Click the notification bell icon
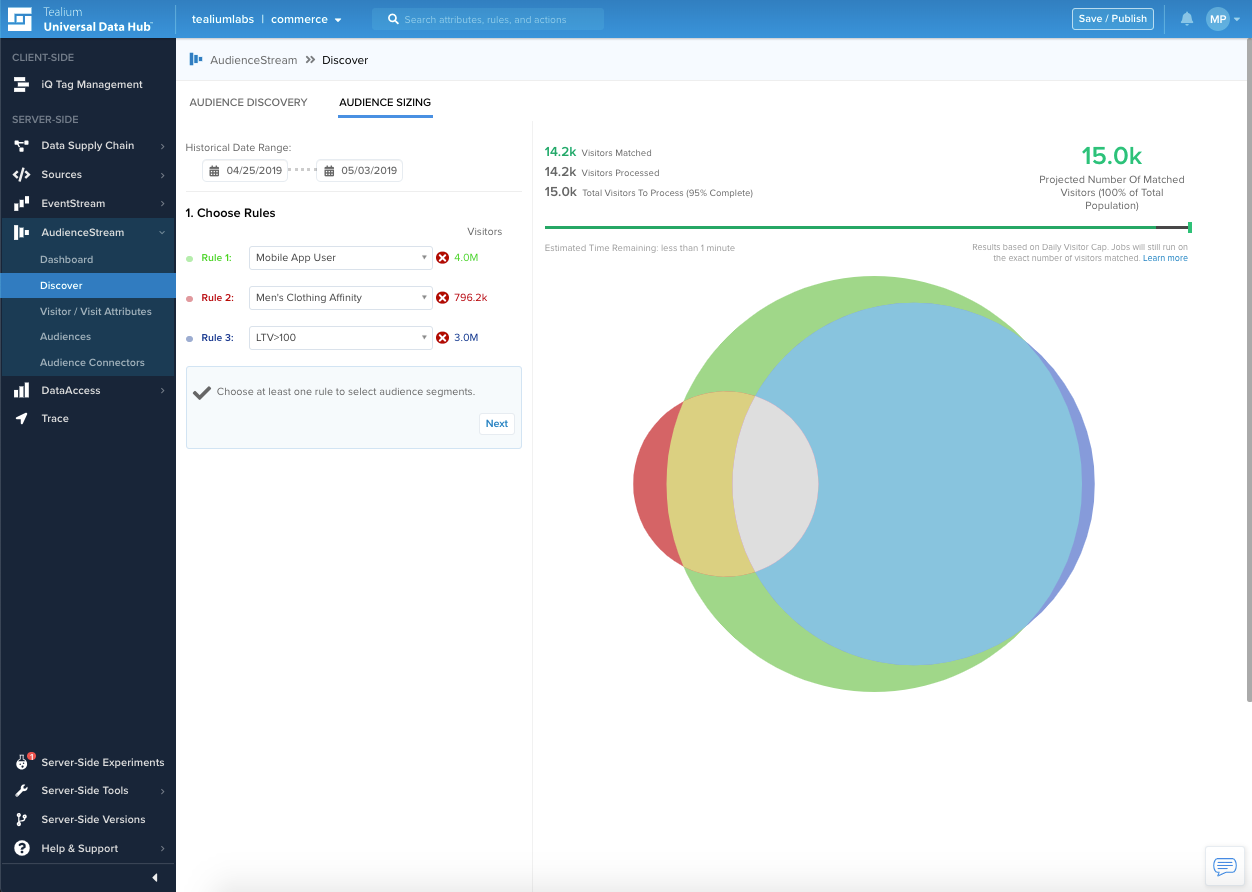Screen dimensions: 1252x892 1187,19
